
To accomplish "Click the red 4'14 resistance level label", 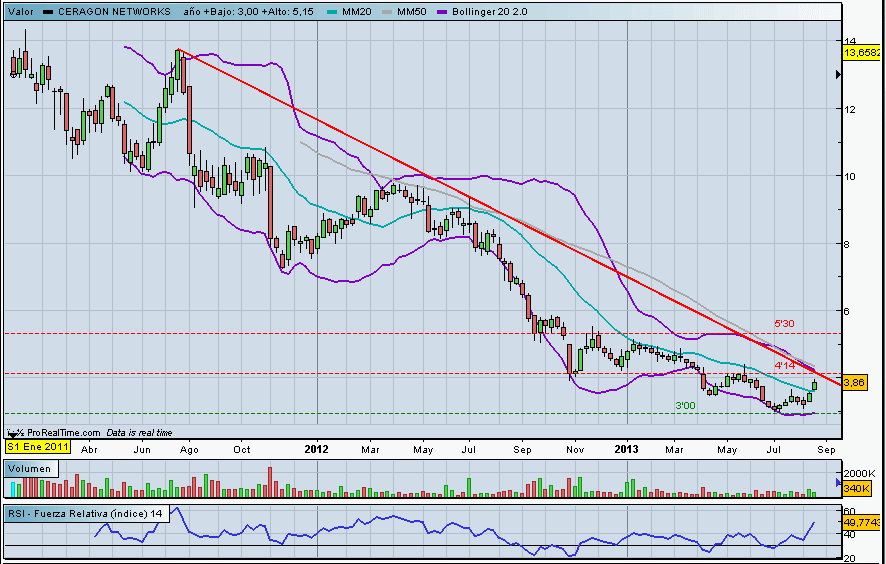I will click(785, 366).
